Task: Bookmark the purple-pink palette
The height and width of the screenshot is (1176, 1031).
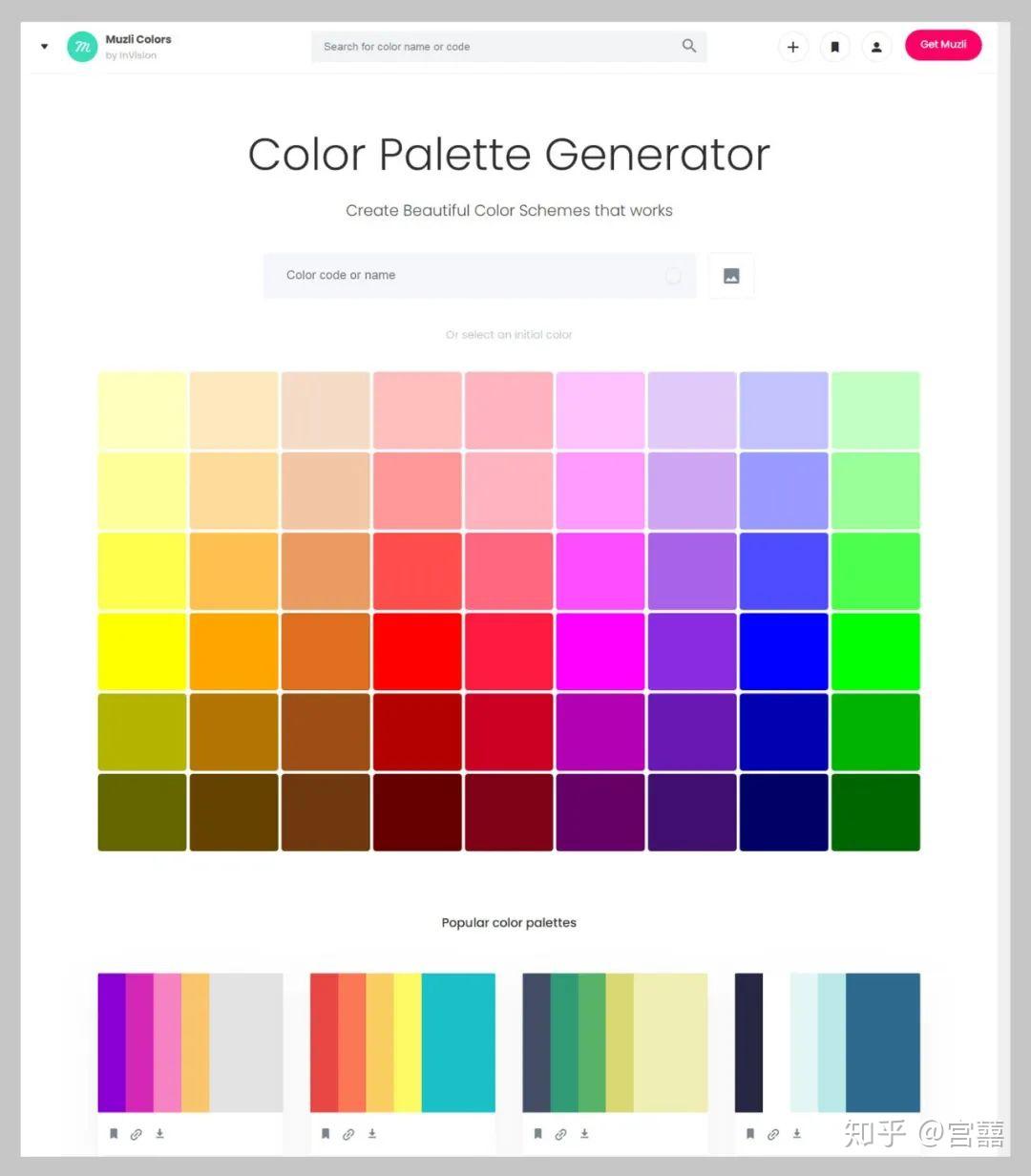Action: click(x=114, y=1134)
